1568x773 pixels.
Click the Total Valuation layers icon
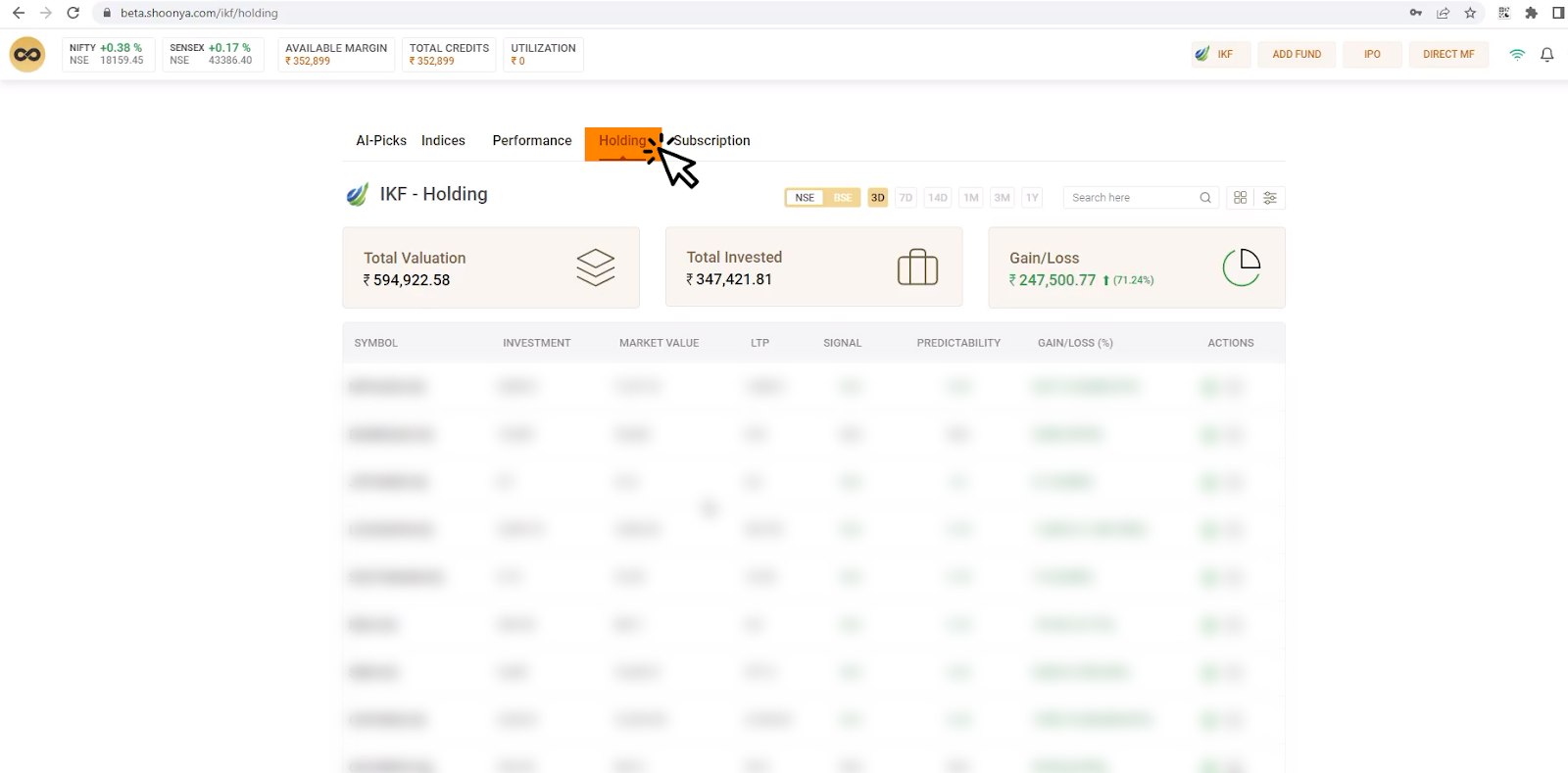click(595, 267)
